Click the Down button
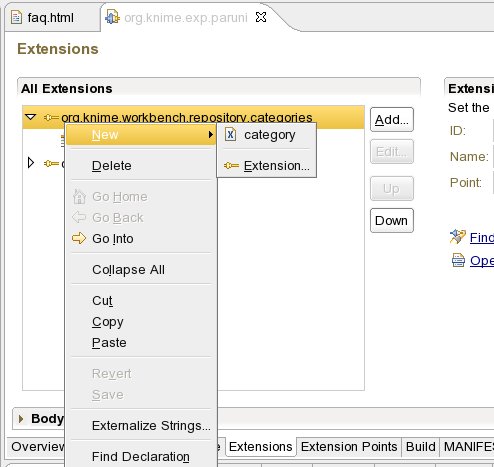 click(392, 221)
